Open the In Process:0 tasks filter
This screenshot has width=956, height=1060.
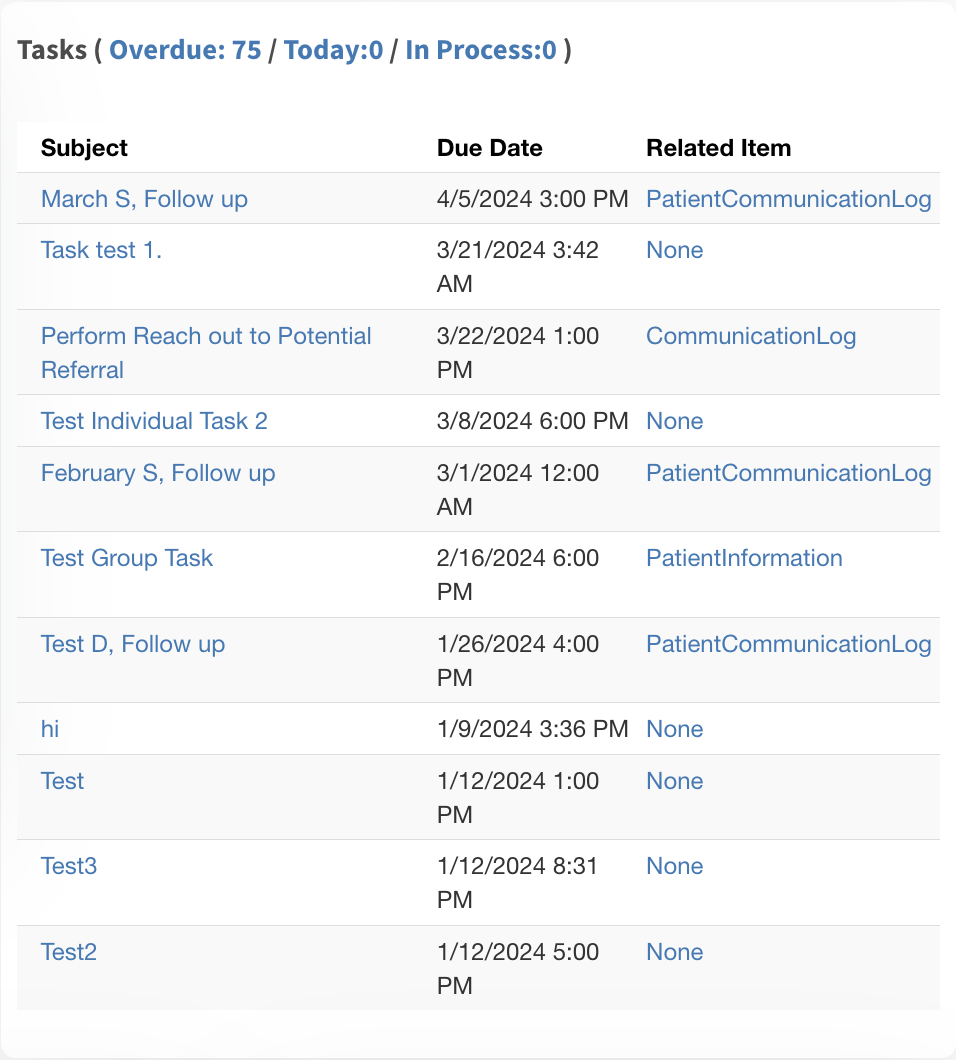481,50
